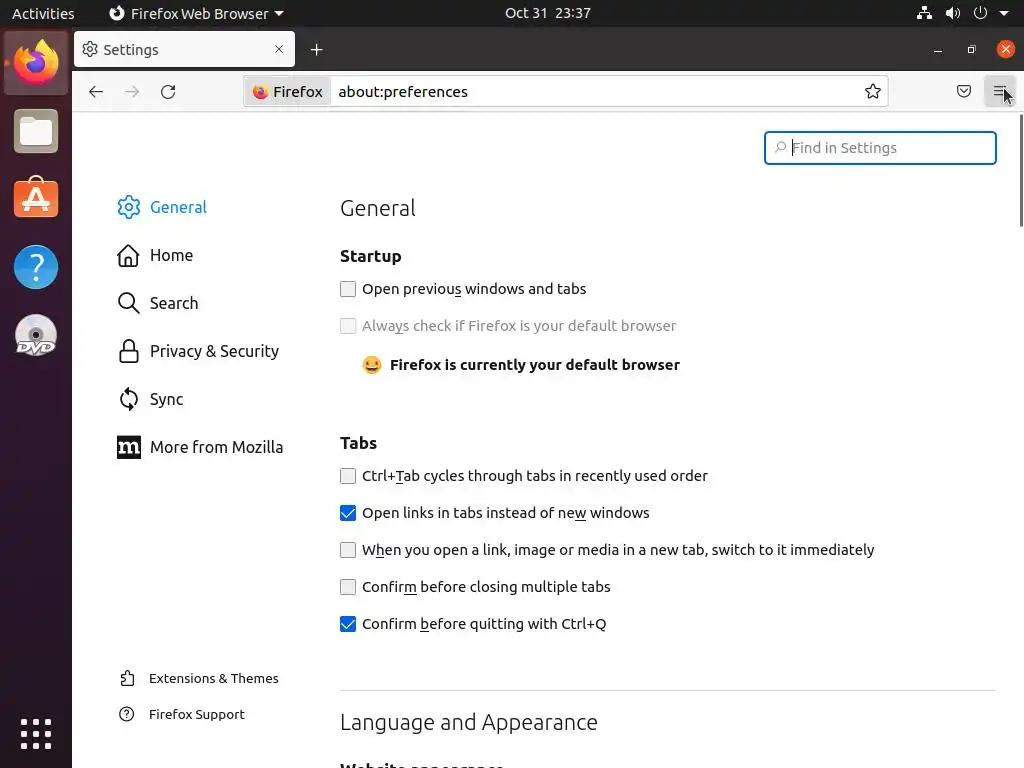This screenshot has width=1024, height=768.
Task: Open Firefox Support link text
Action: tap(197, 714)
